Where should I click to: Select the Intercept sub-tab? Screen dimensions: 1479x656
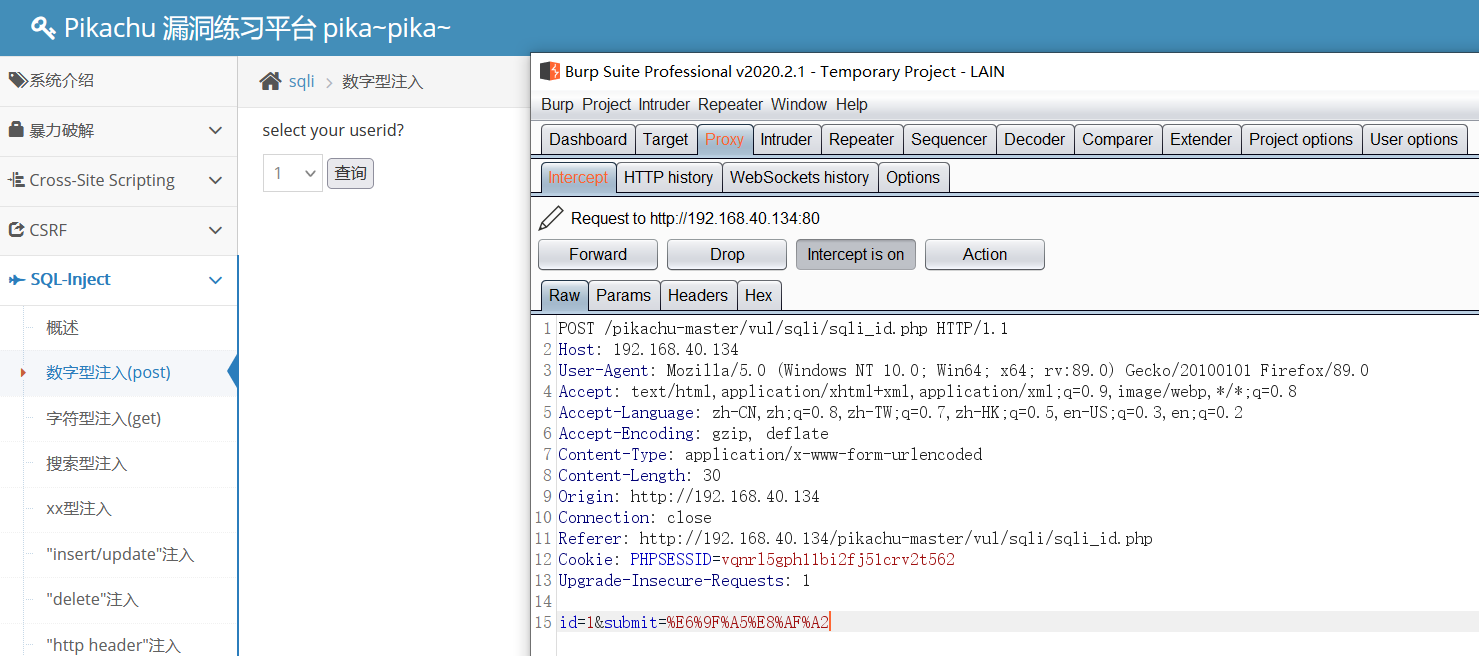coord(578,177)
